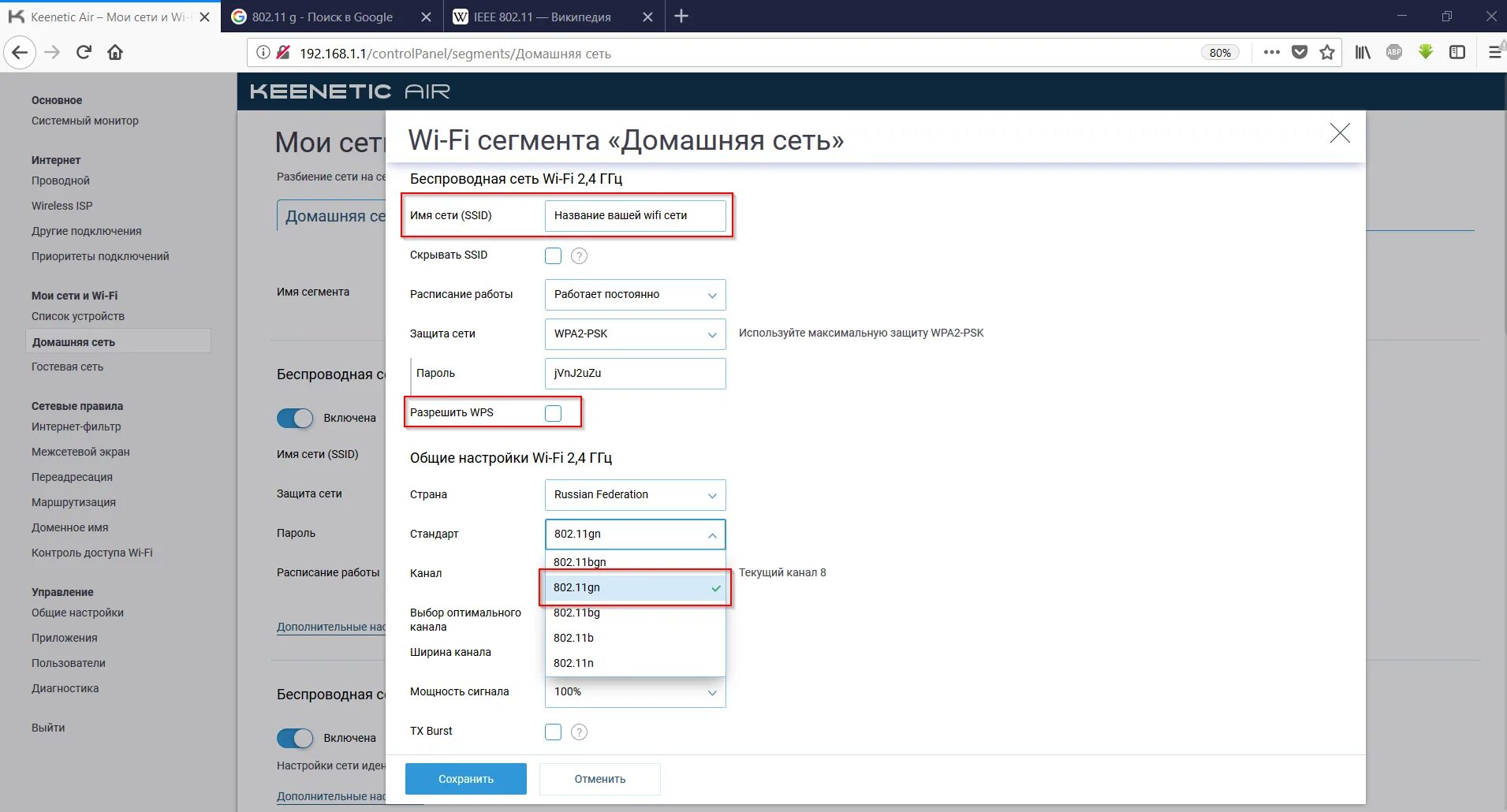Click the Сохранить button
The height and width of the screenshot is (812, 1507).
pyautogui.click(x=465, y=778)
